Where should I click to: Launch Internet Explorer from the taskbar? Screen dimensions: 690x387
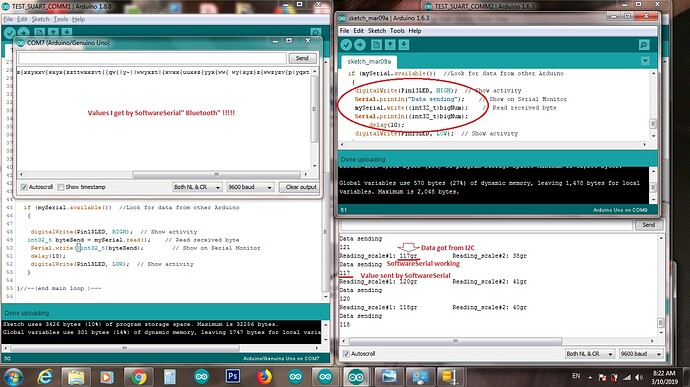45,377
